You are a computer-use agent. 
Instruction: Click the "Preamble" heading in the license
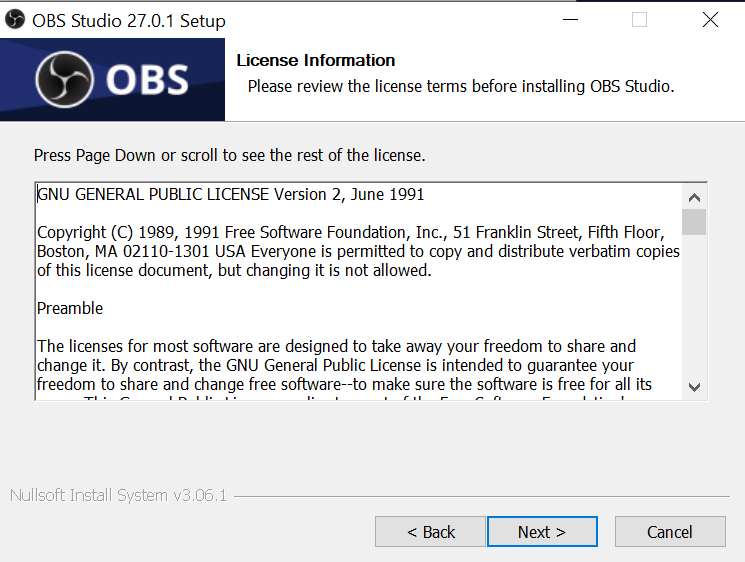(70, 308)
